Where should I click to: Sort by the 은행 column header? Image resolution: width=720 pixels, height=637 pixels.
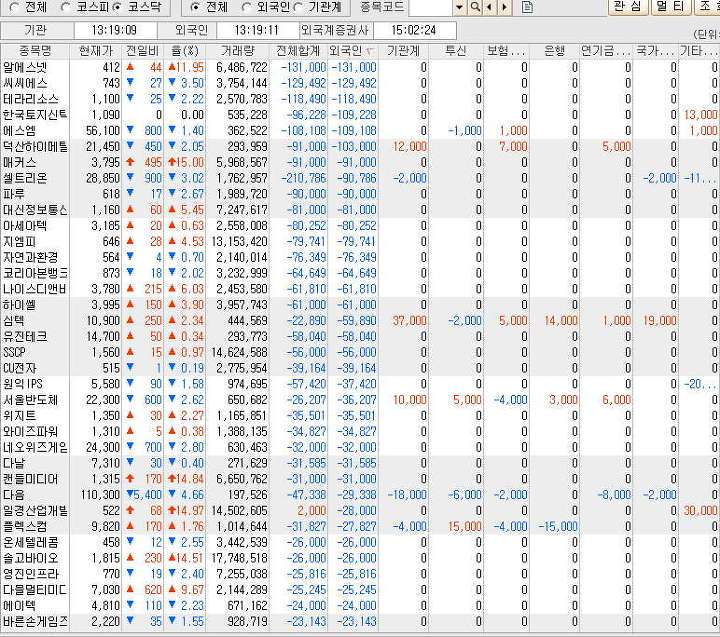point(554,51)
